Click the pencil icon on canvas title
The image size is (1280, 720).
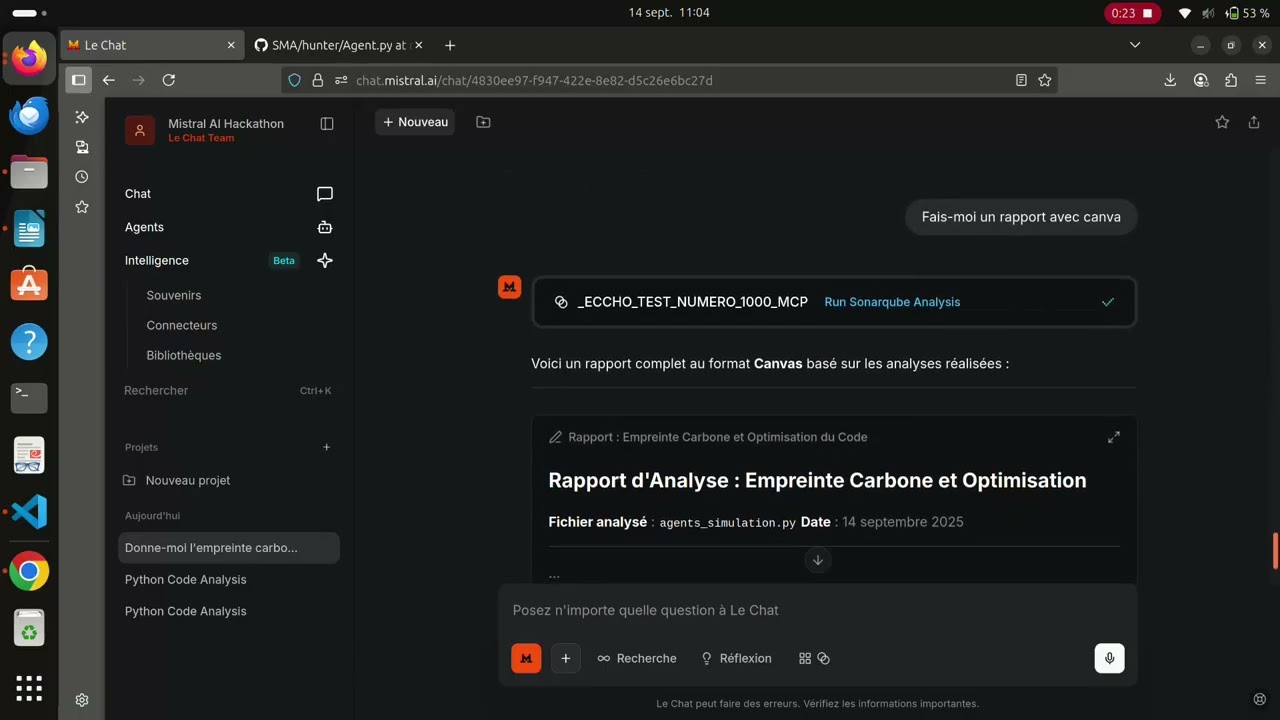(x=556, y=437)
